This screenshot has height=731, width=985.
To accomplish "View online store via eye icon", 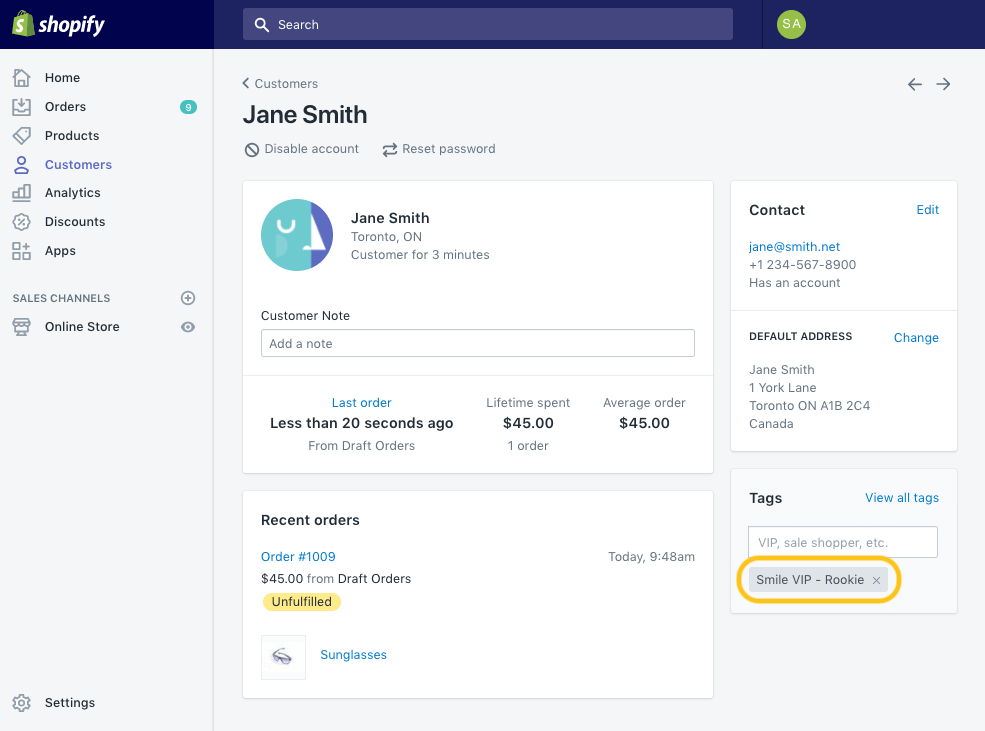I will pos(188,327).
